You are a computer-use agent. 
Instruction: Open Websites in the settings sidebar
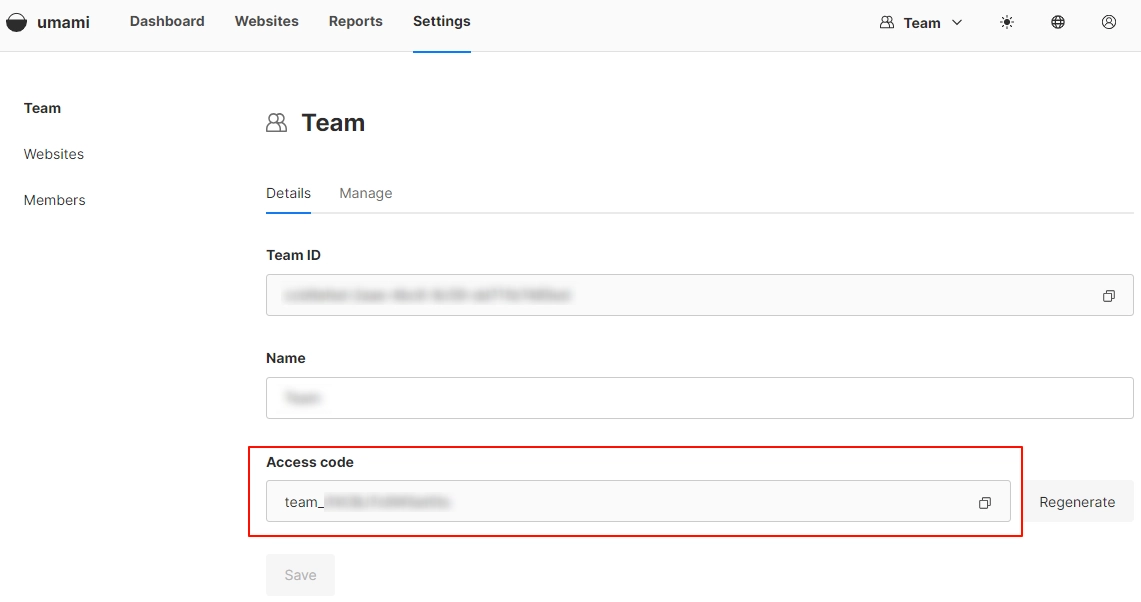tap(54, 154)
